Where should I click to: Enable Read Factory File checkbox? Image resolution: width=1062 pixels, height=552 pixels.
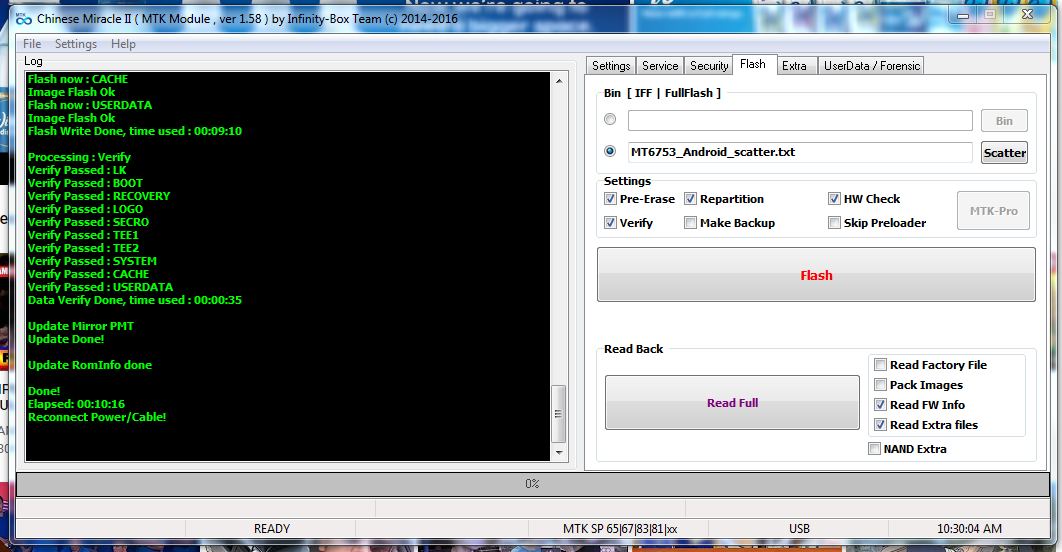(x=880, y=365)
